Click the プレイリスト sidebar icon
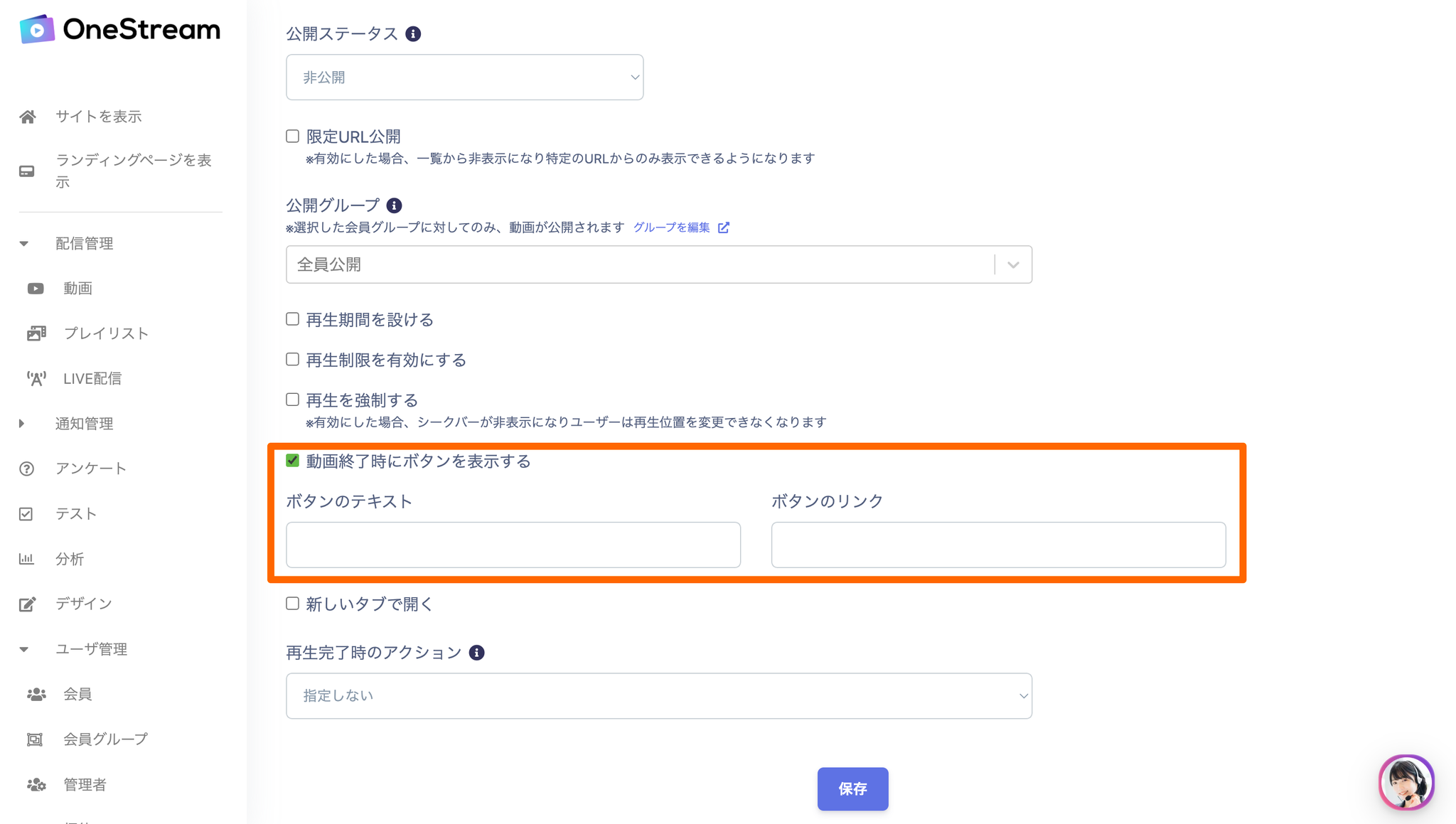 36,333
